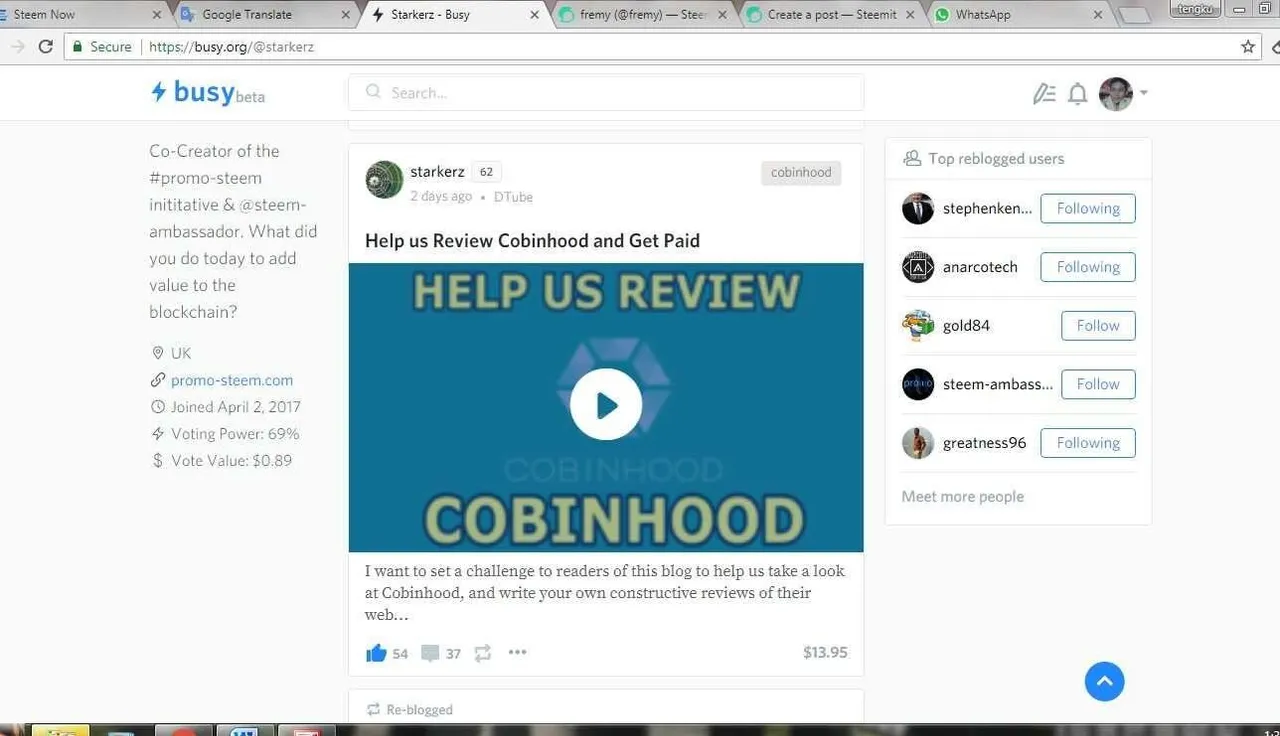Open the starkerz author name link
This screenshot has height=736, width=1280.
click(437, 172)
